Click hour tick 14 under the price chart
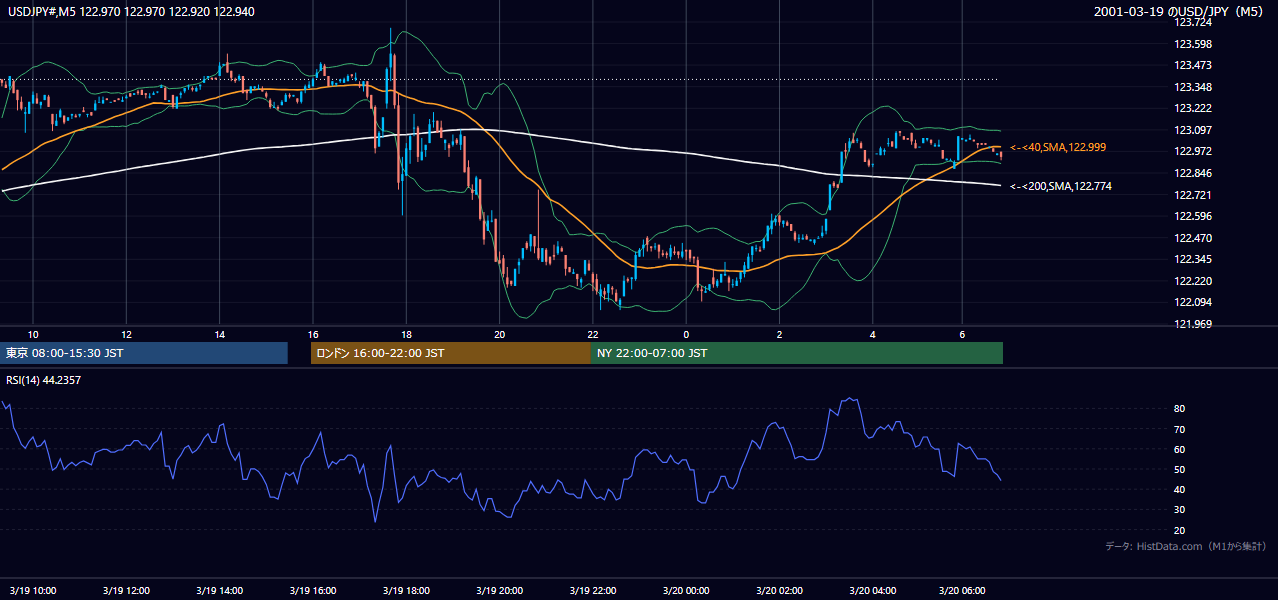The width and height of the screenshot is (1278, 600). [x=219, y=334]
